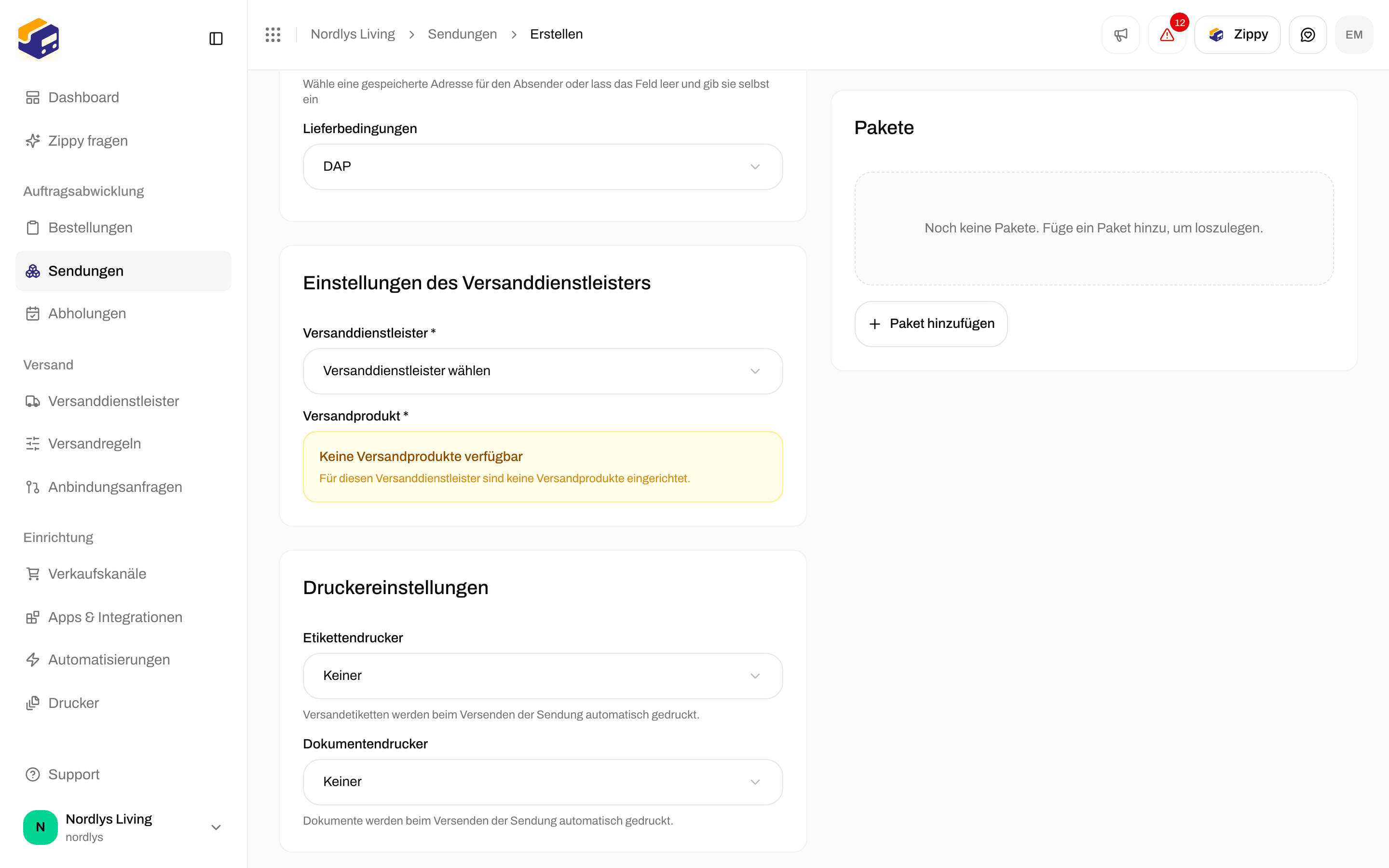Click the Versanddienstleister truck icon
The width and height of the screenshot is (1389, 868).
33,401
